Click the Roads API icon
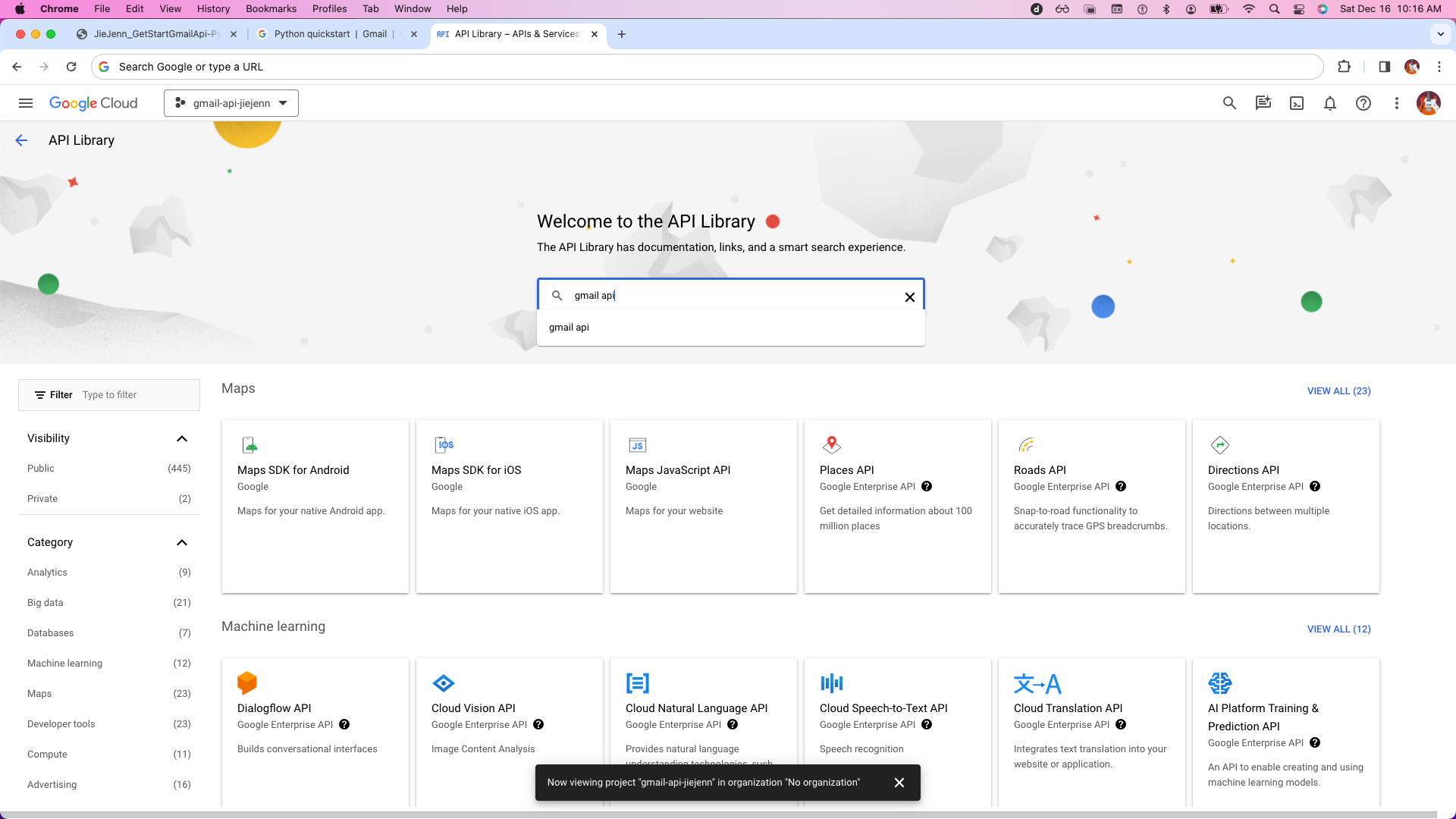Viewport: 1456px width, 819px height. click(1026, 445)
